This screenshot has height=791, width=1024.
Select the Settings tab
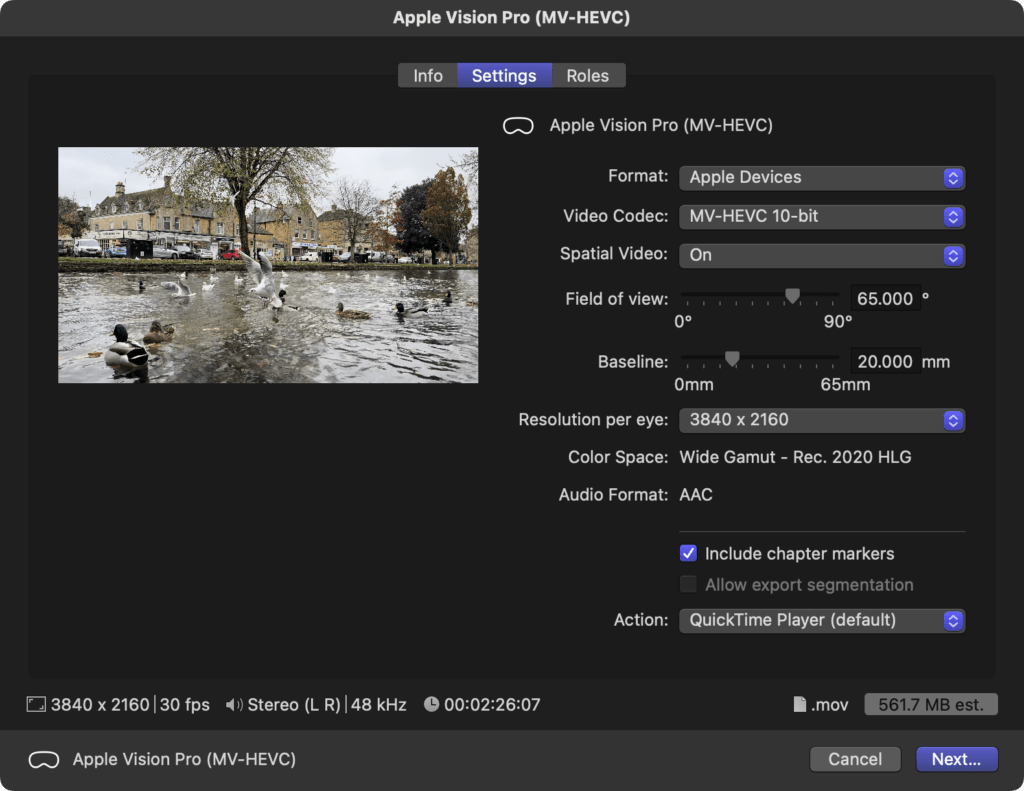(504, 76)
